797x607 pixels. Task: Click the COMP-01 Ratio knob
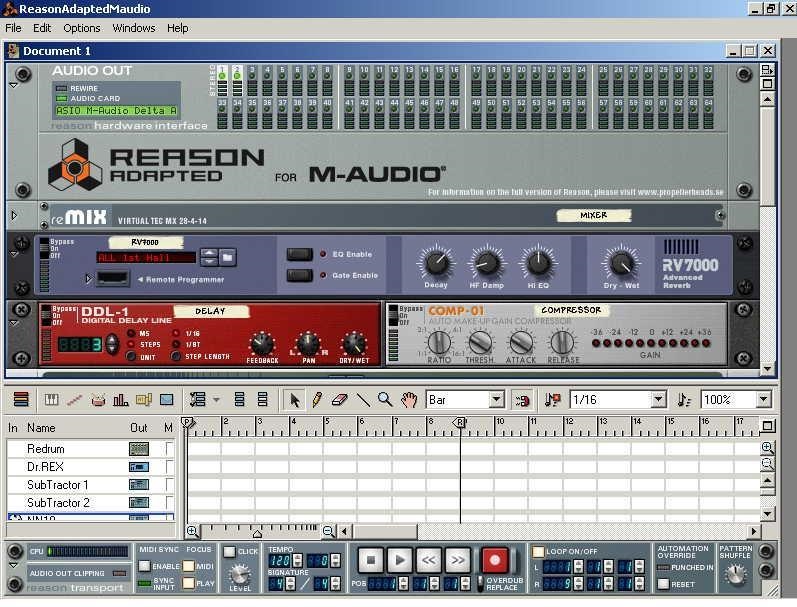click(439, 342)
